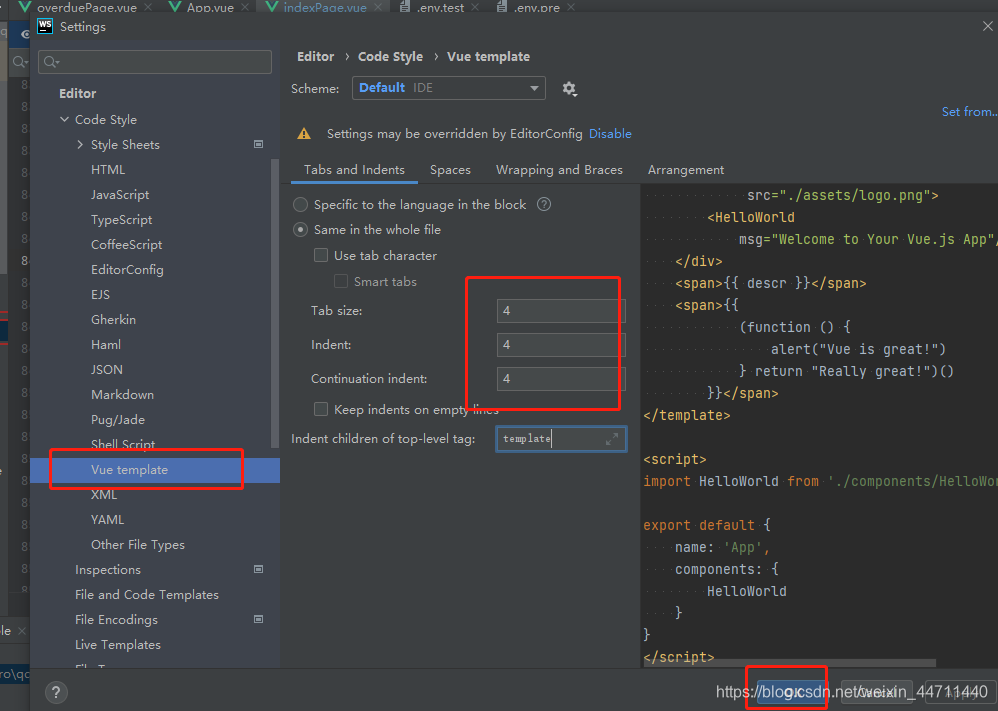This screenshot has height=711, width=998.
Task: Select EJS in the settings tree
Action: 100,295
